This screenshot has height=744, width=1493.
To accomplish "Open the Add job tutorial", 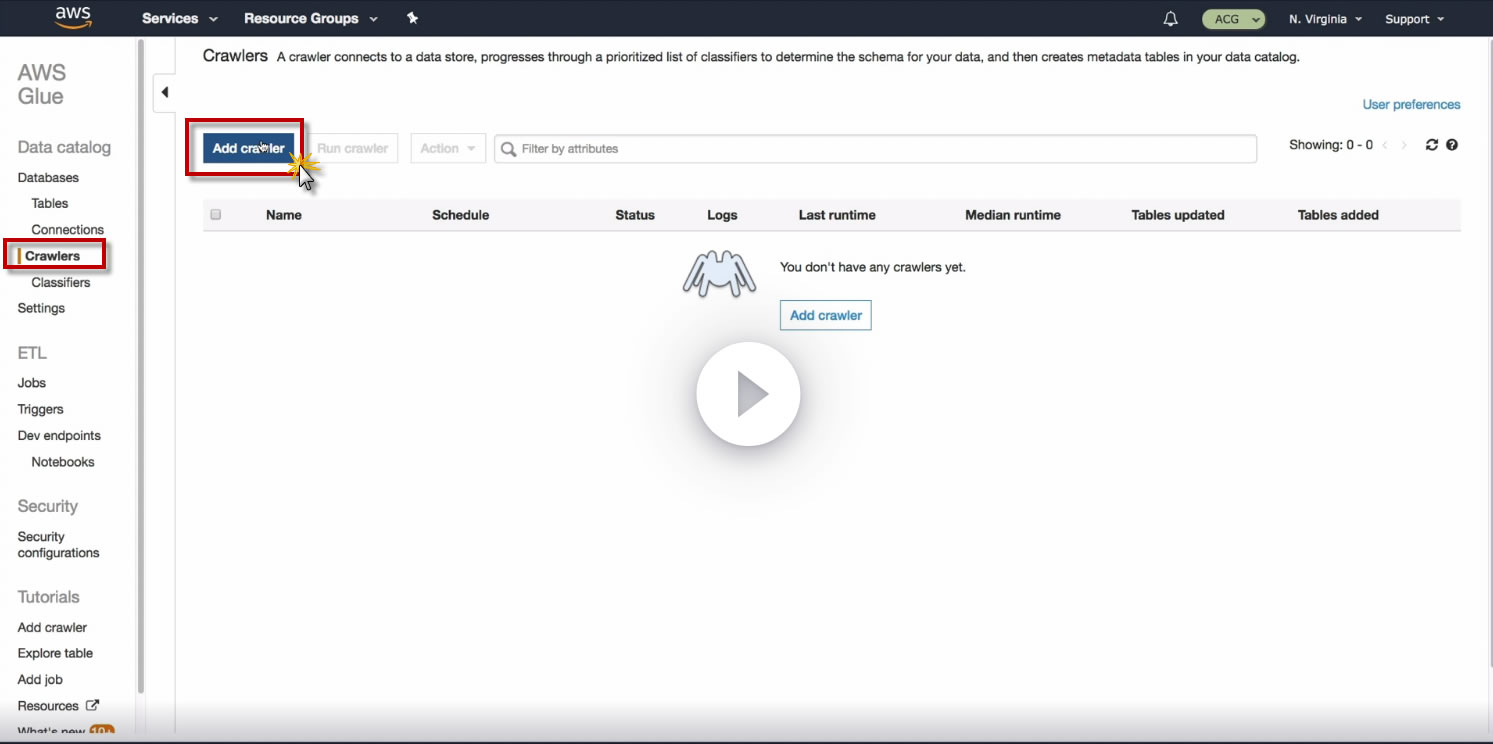I will pos(40,680).
